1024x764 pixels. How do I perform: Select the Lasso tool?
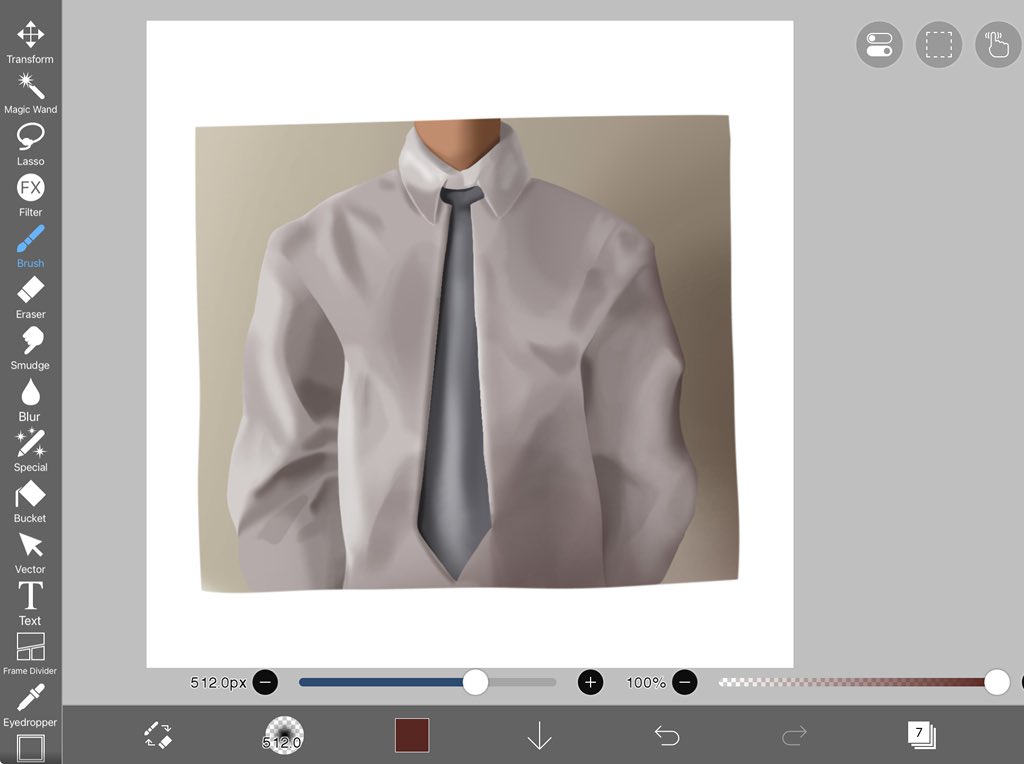click(30, 145)
